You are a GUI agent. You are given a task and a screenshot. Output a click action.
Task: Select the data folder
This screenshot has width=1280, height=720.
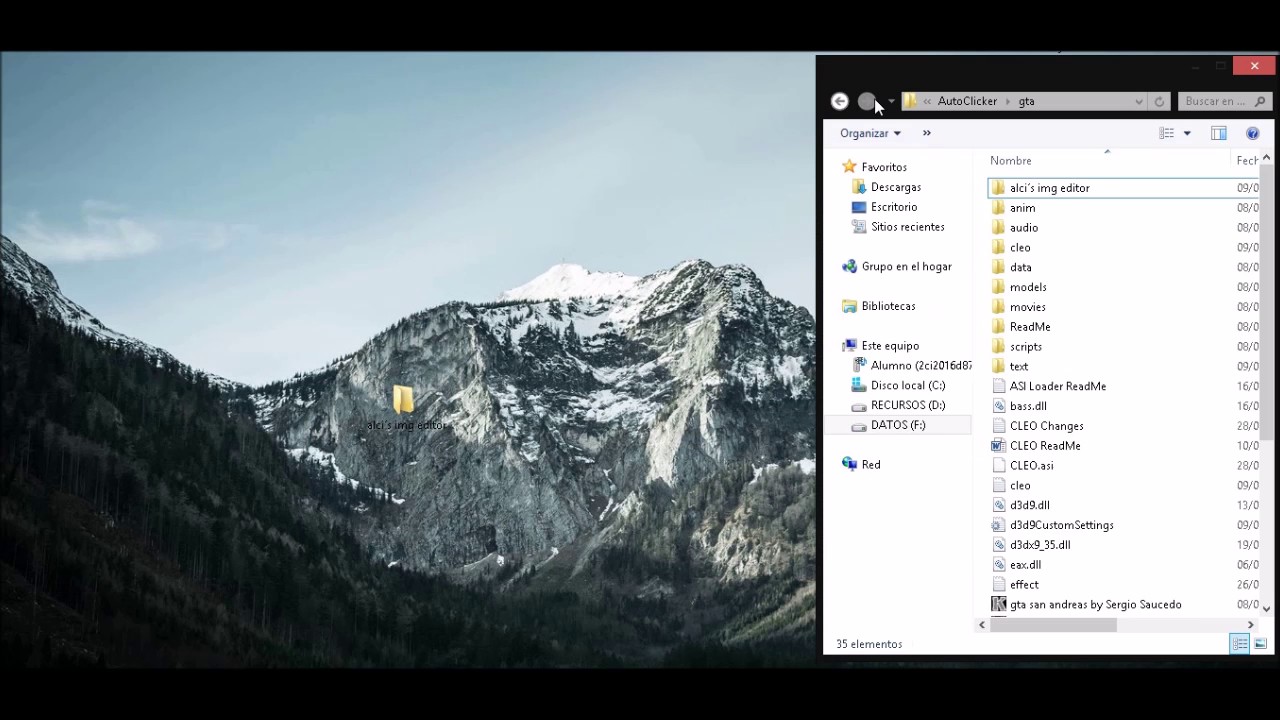tap(1021, 267)
